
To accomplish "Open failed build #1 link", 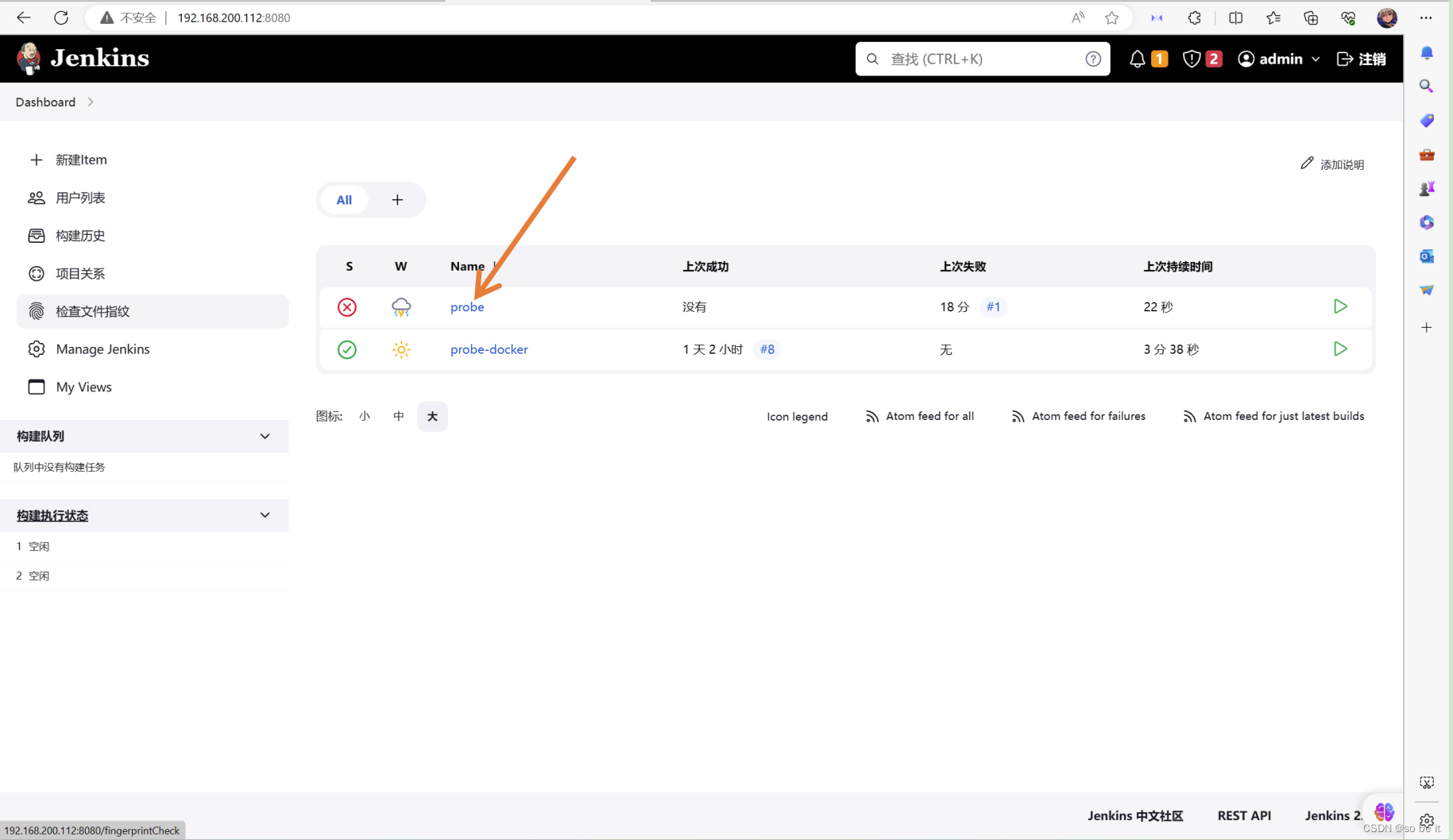I will click(993, 306).
